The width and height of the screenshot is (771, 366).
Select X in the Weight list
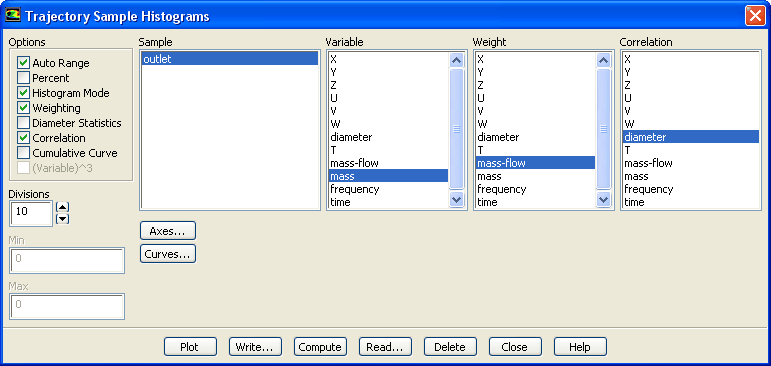(x=535, y=59)
